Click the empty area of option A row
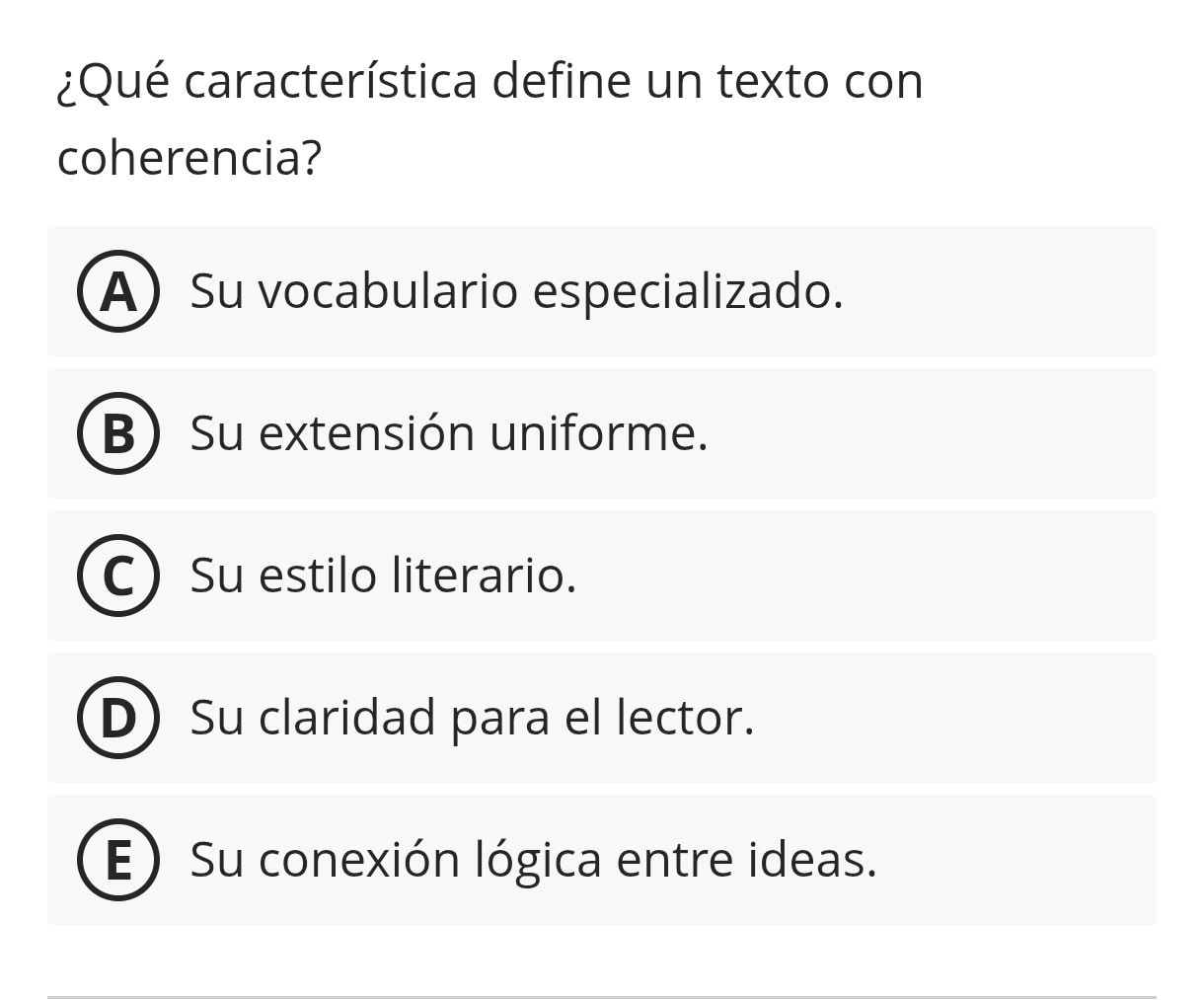The height and width of the screenshot is (1000, 1204). point(997,291)
